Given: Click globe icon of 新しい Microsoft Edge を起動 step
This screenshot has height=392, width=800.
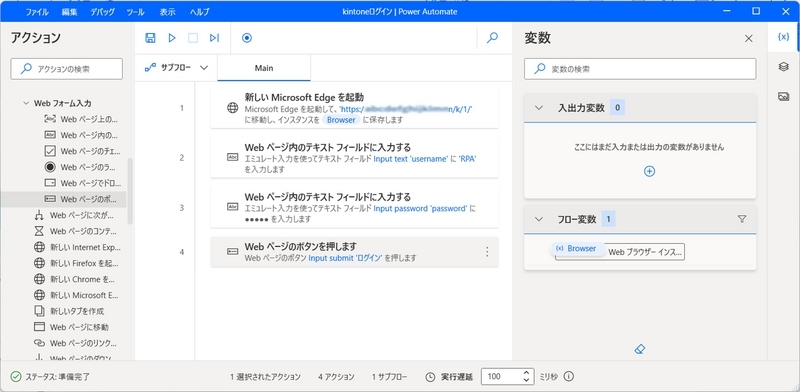Looking at the screenshot, I should pos(232,108).
